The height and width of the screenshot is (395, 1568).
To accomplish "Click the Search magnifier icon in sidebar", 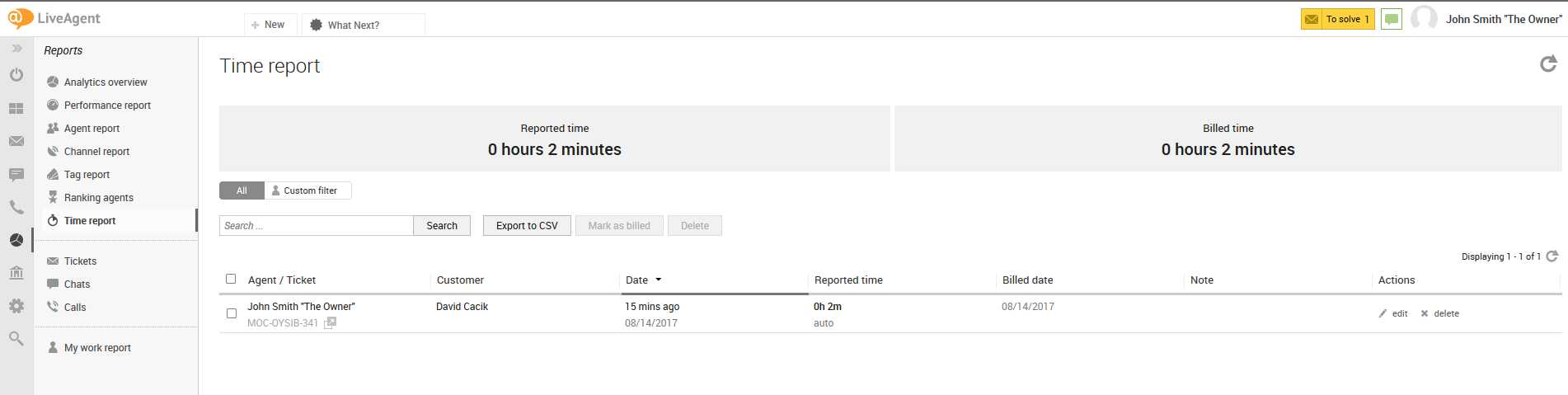I will tap(16, 338).
